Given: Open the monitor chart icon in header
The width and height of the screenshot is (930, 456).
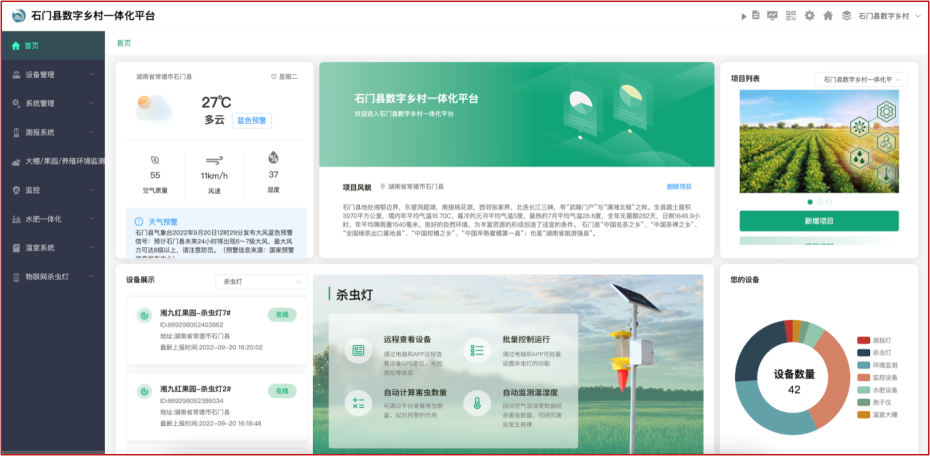Looking at the screenshot, I should [772, 16].
